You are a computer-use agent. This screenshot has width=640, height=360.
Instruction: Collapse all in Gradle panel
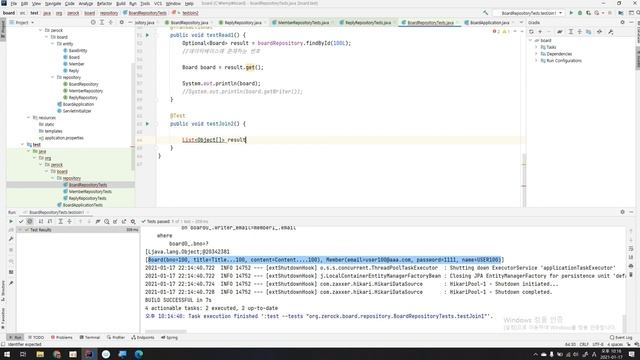580,31
